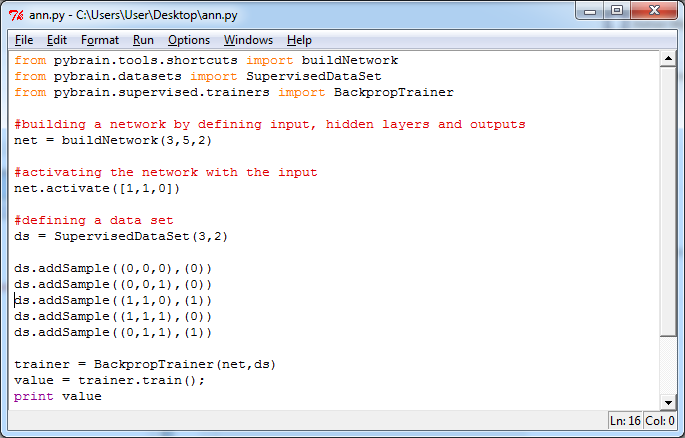Click the 'Col: 0' status indicator
Image resolution: width=685 pixels, height=438 pixels.
(660, 421)
